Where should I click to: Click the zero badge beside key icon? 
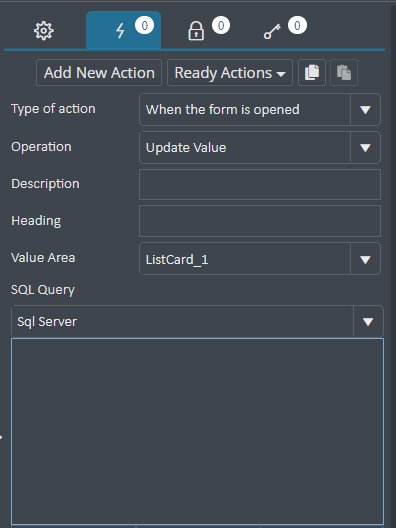click(297, 26)
